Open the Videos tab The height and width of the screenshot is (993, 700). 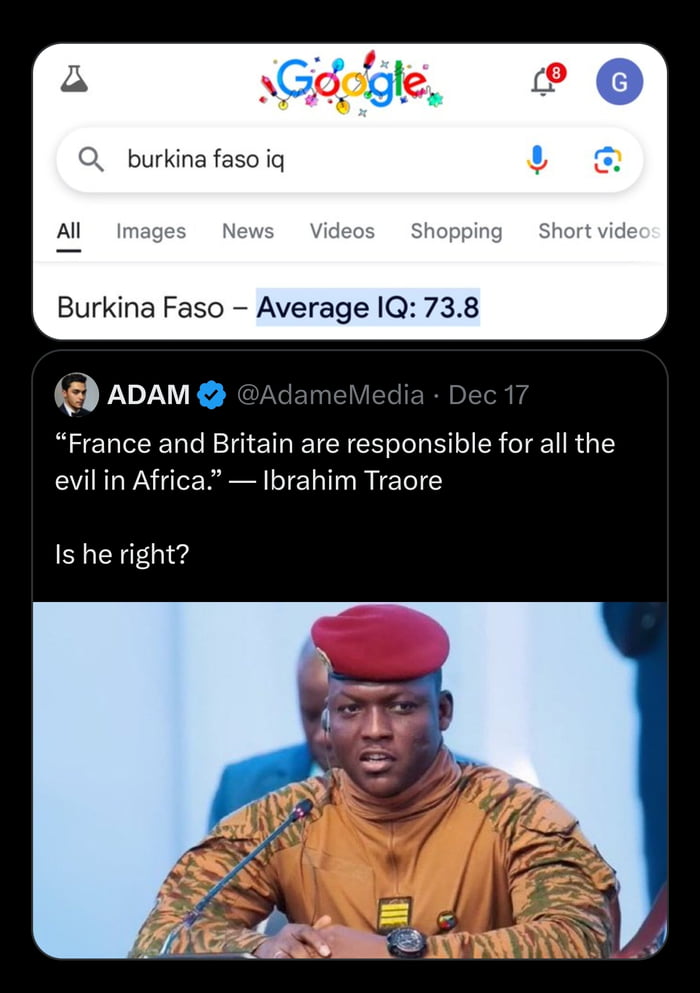tap(342, 231)
